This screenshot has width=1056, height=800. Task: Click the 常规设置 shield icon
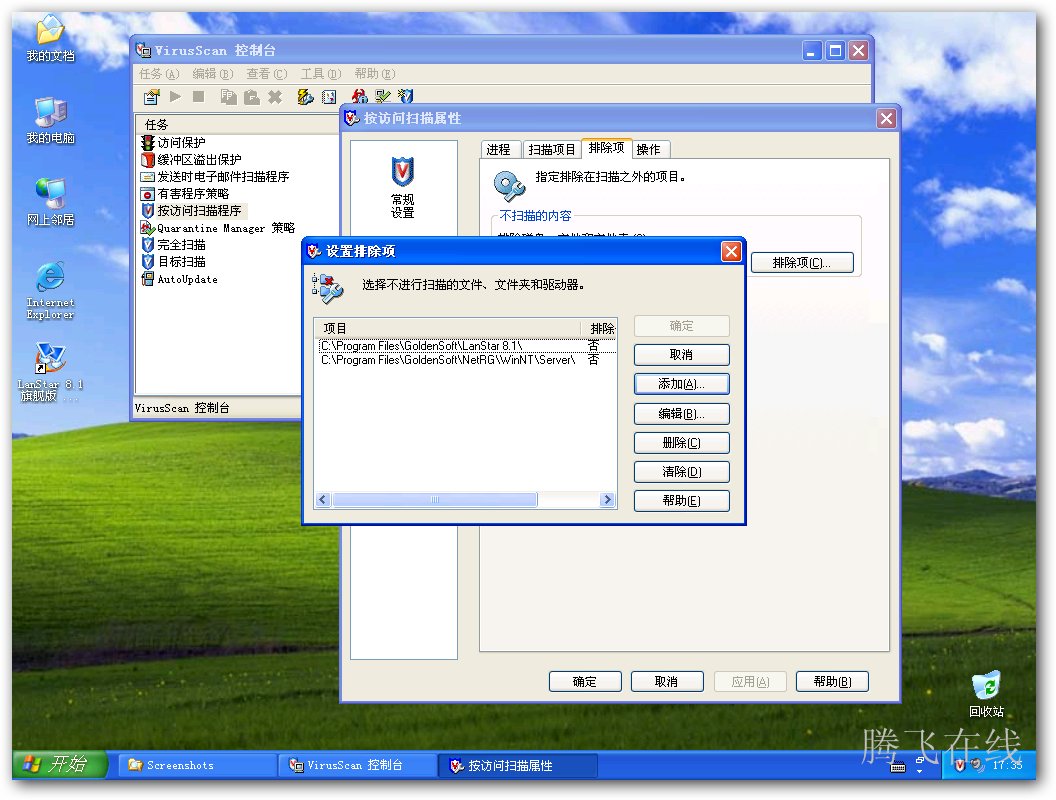point(402,172)
